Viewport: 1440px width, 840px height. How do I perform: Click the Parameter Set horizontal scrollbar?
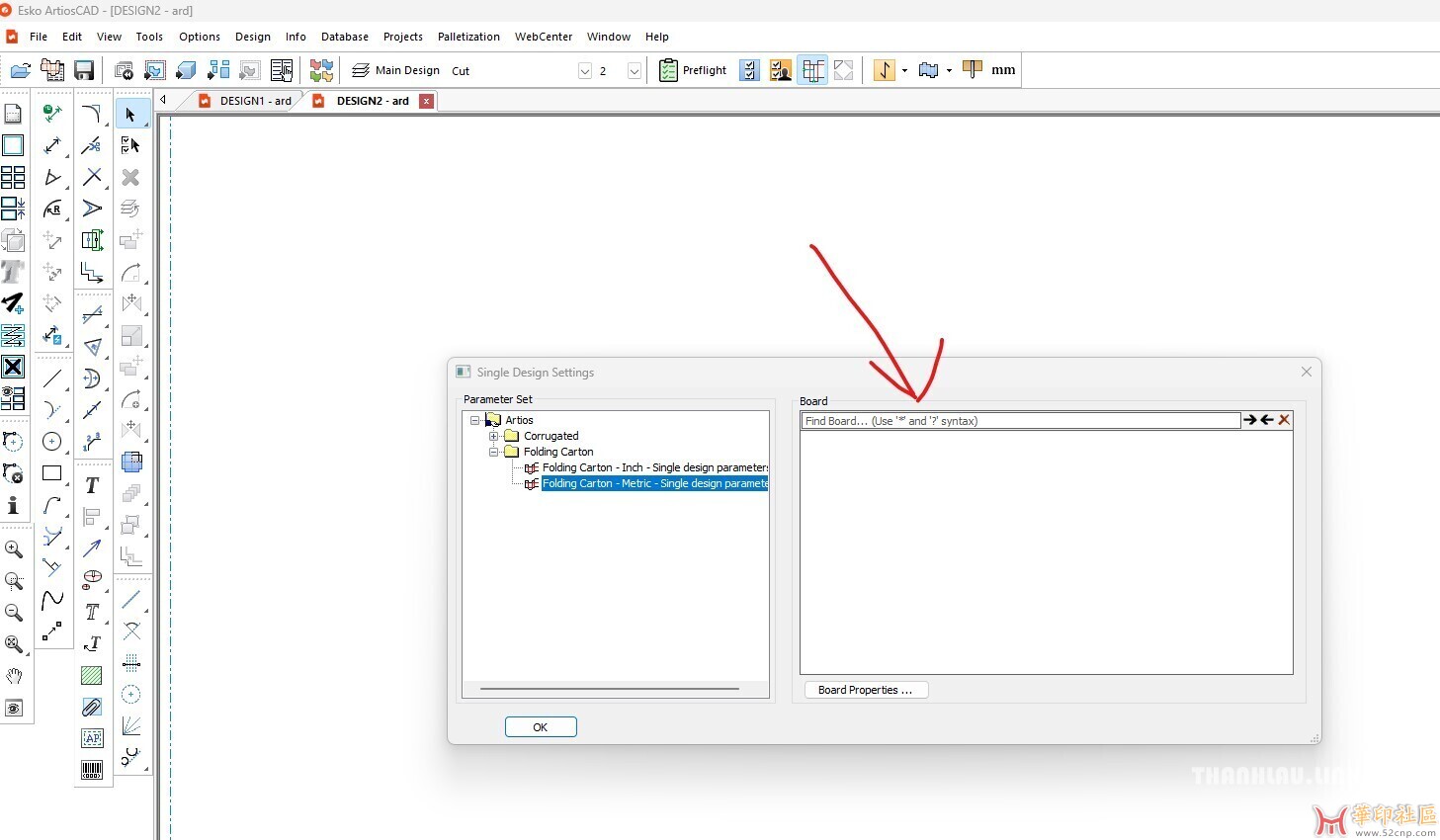(610, 688)
